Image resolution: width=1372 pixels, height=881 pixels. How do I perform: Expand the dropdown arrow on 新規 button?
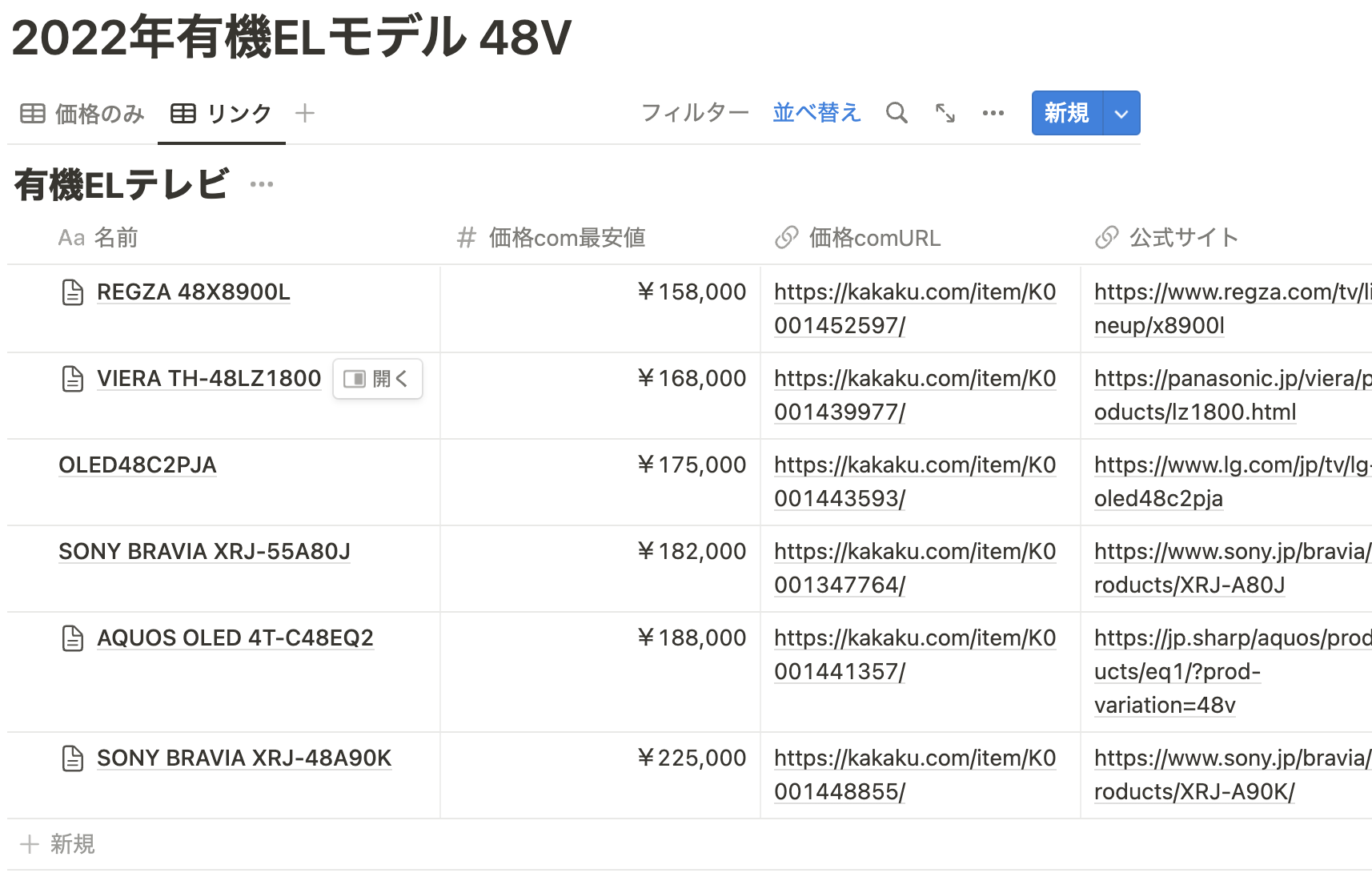coord(1121,114)
